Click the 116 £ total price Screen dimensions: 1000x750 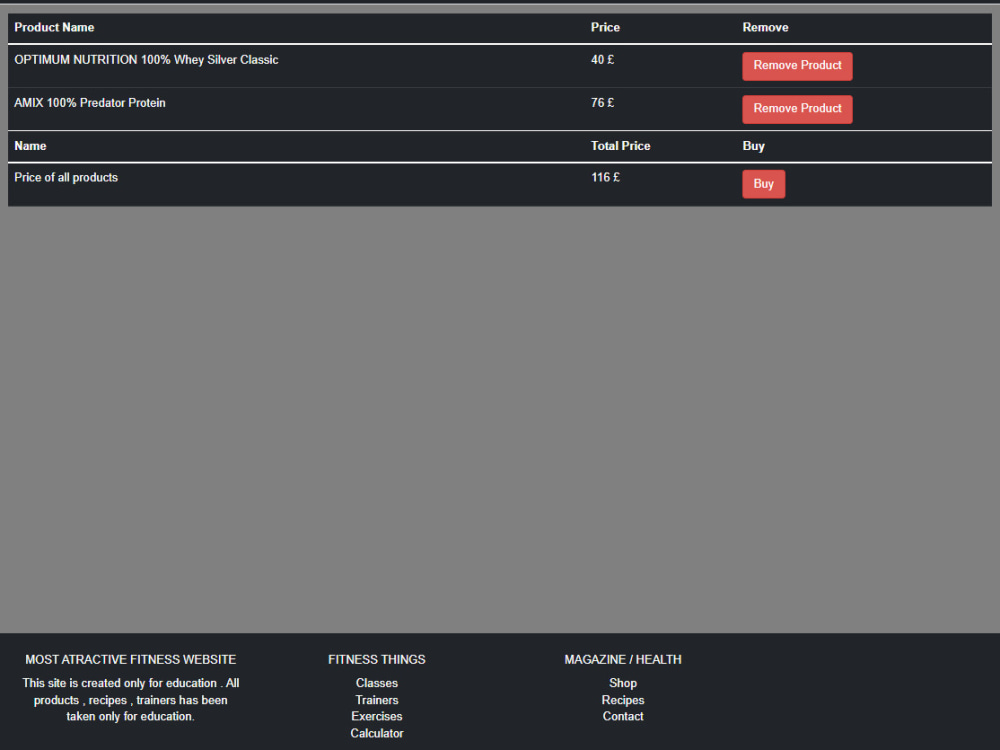coord(605,177)
